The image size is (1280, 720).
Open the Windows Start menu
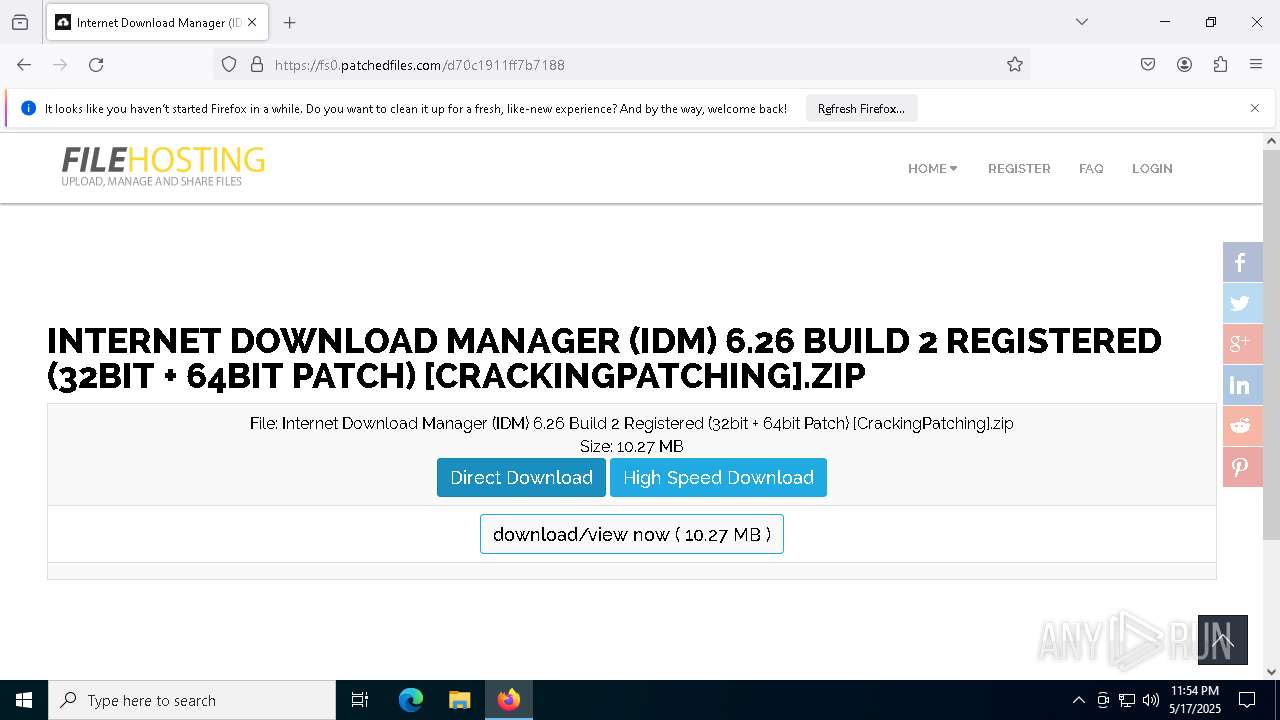(x=24, y=700)
